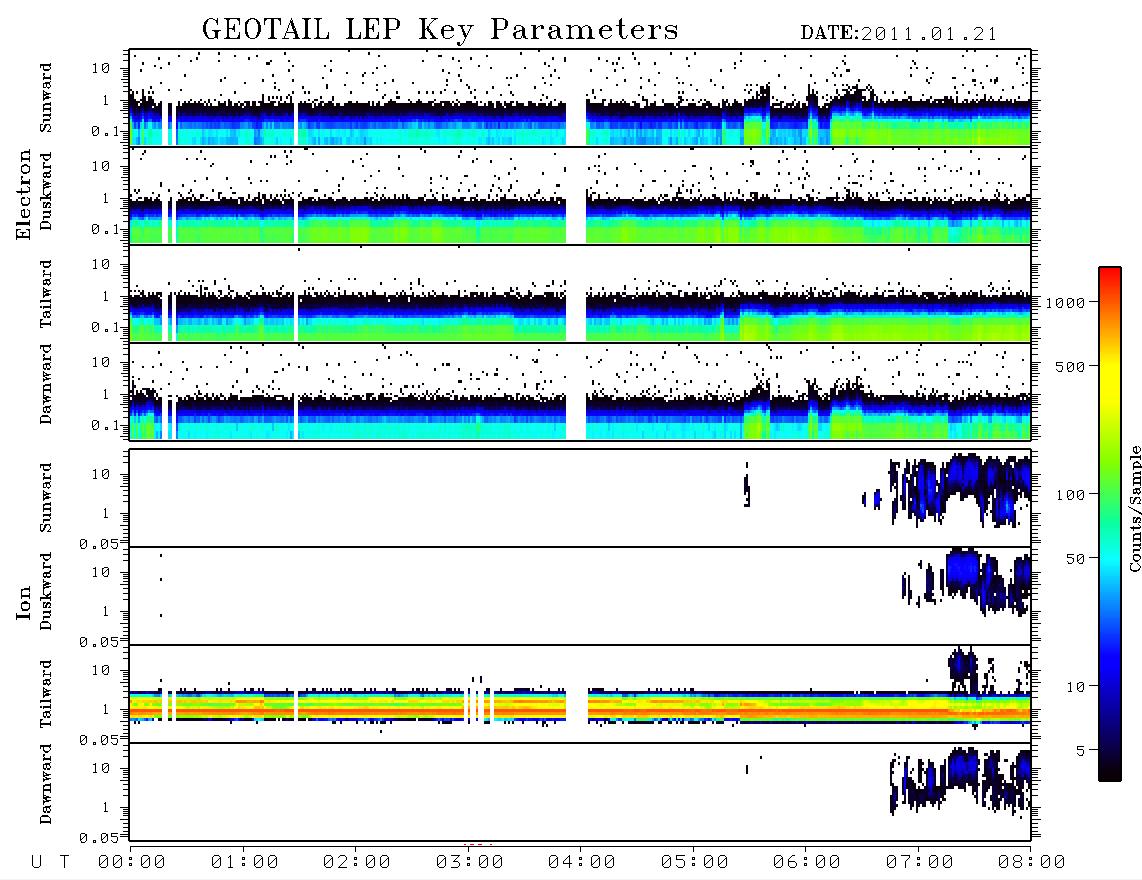Select the color bar '10' tick label
This screenshot has height=880, width=1142.
pos(1075,686)
